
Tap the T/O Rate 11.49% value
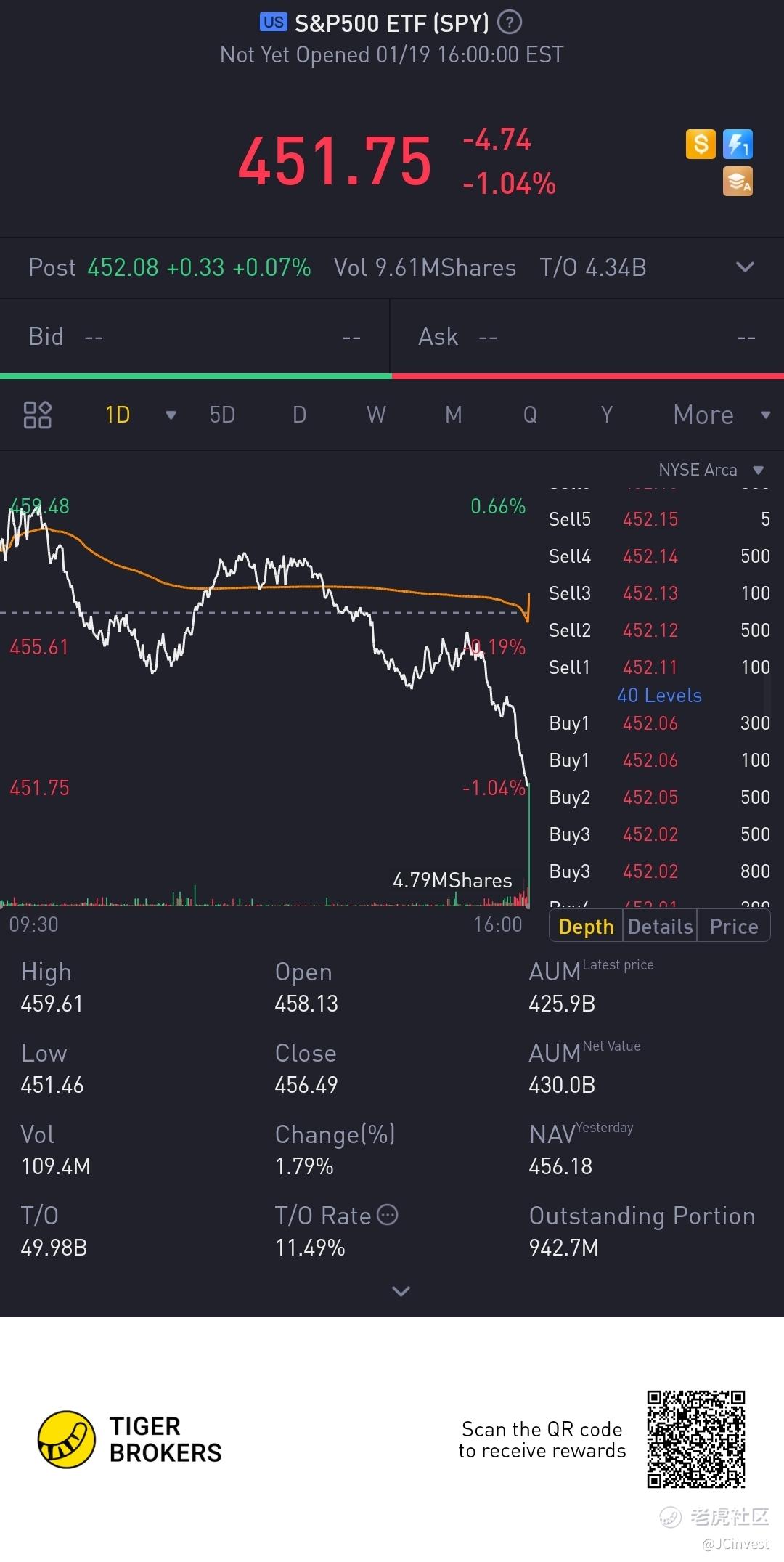click(x=310, y=1248)
